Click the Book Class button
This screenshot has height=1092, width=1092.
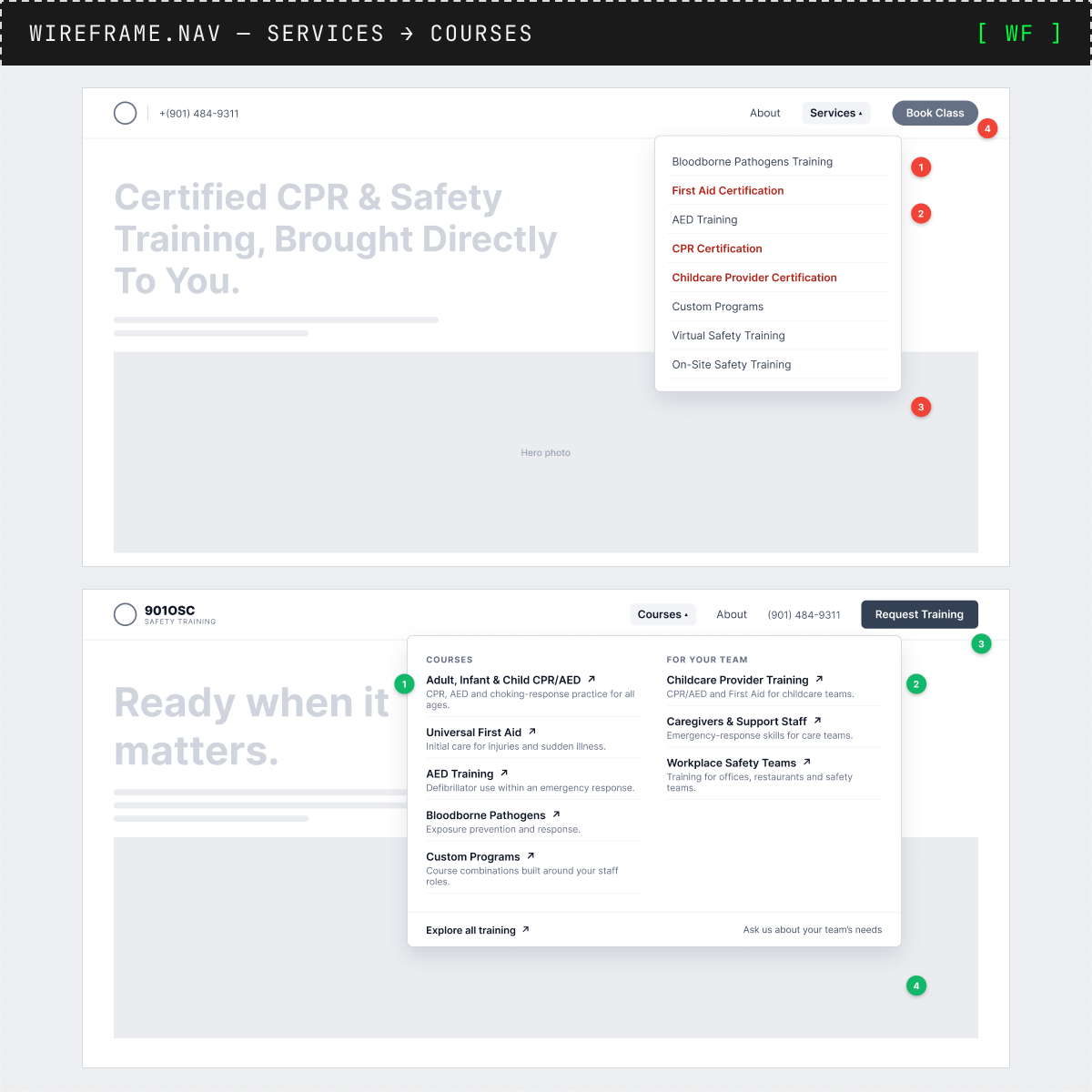coord(935,113)
